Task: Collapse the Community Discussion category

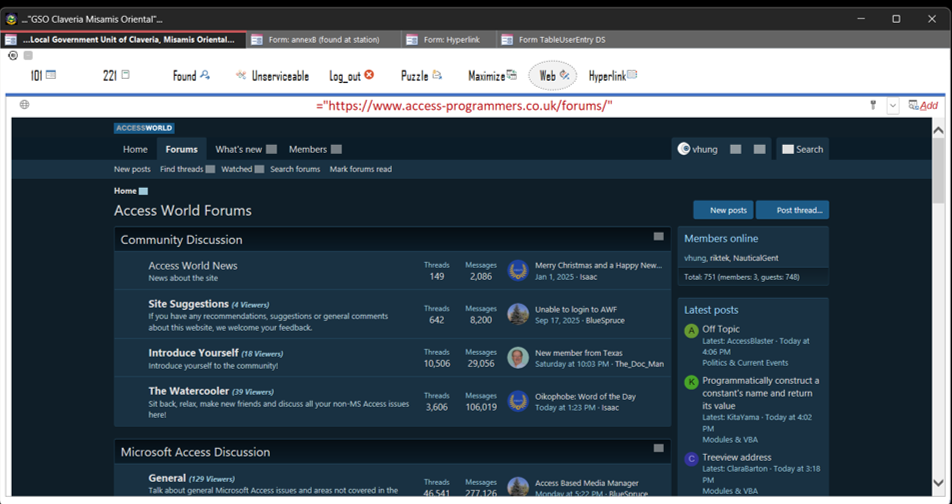Action: [x=659, y=237]
